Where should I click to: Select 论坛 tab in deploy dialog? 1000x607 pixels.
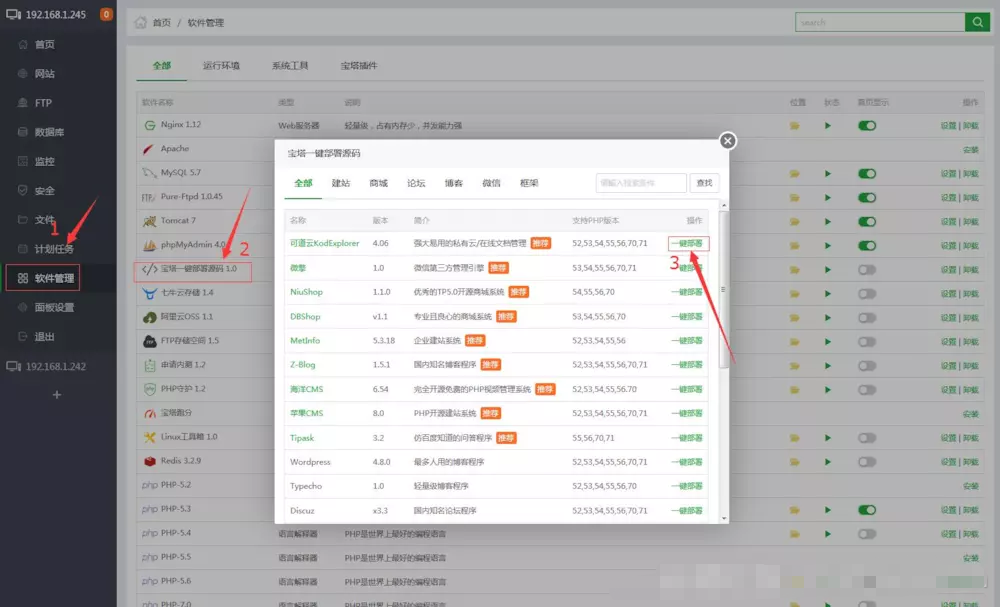point(416,183)
